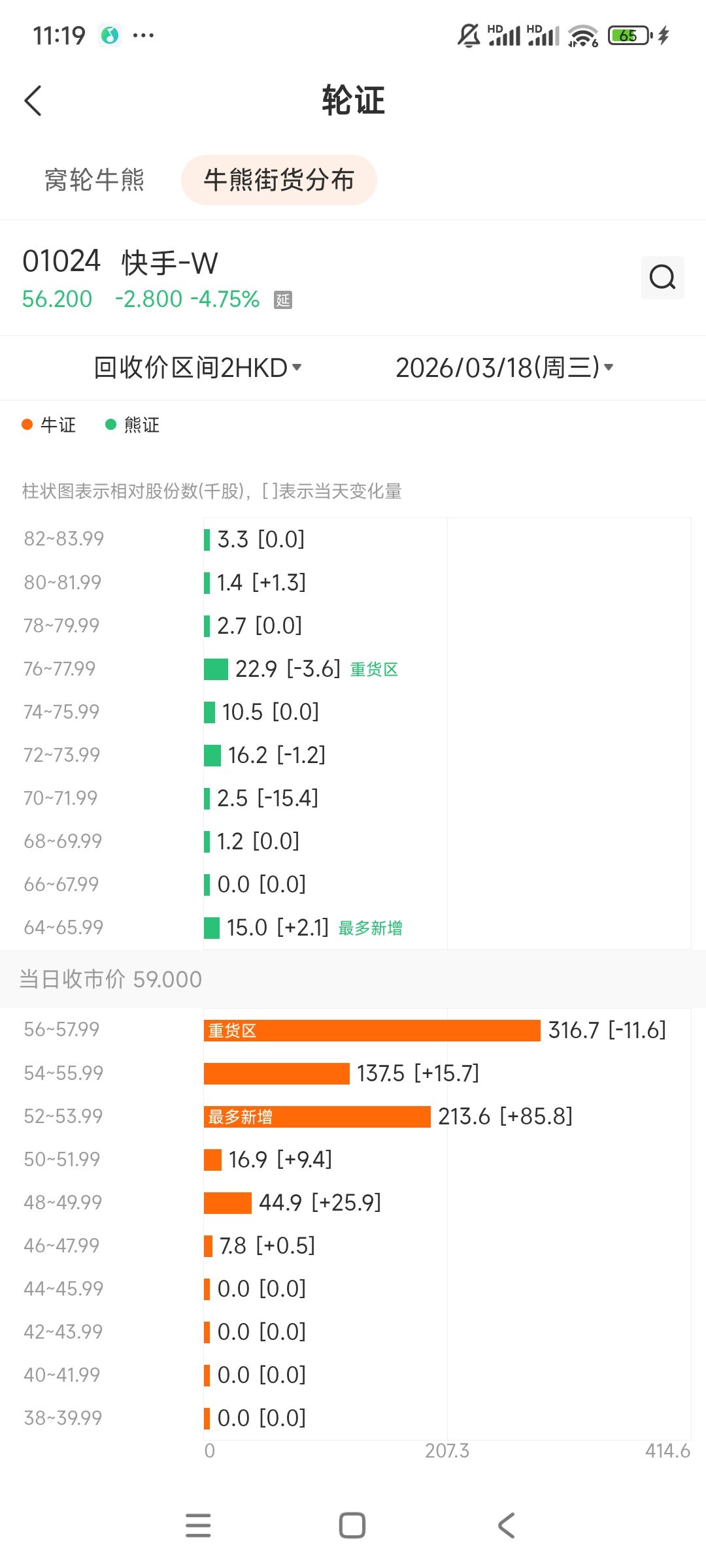706x1568 pixels.
Task: Tap the 延 delayed quote badge
Action: click(x=283, y=300)
